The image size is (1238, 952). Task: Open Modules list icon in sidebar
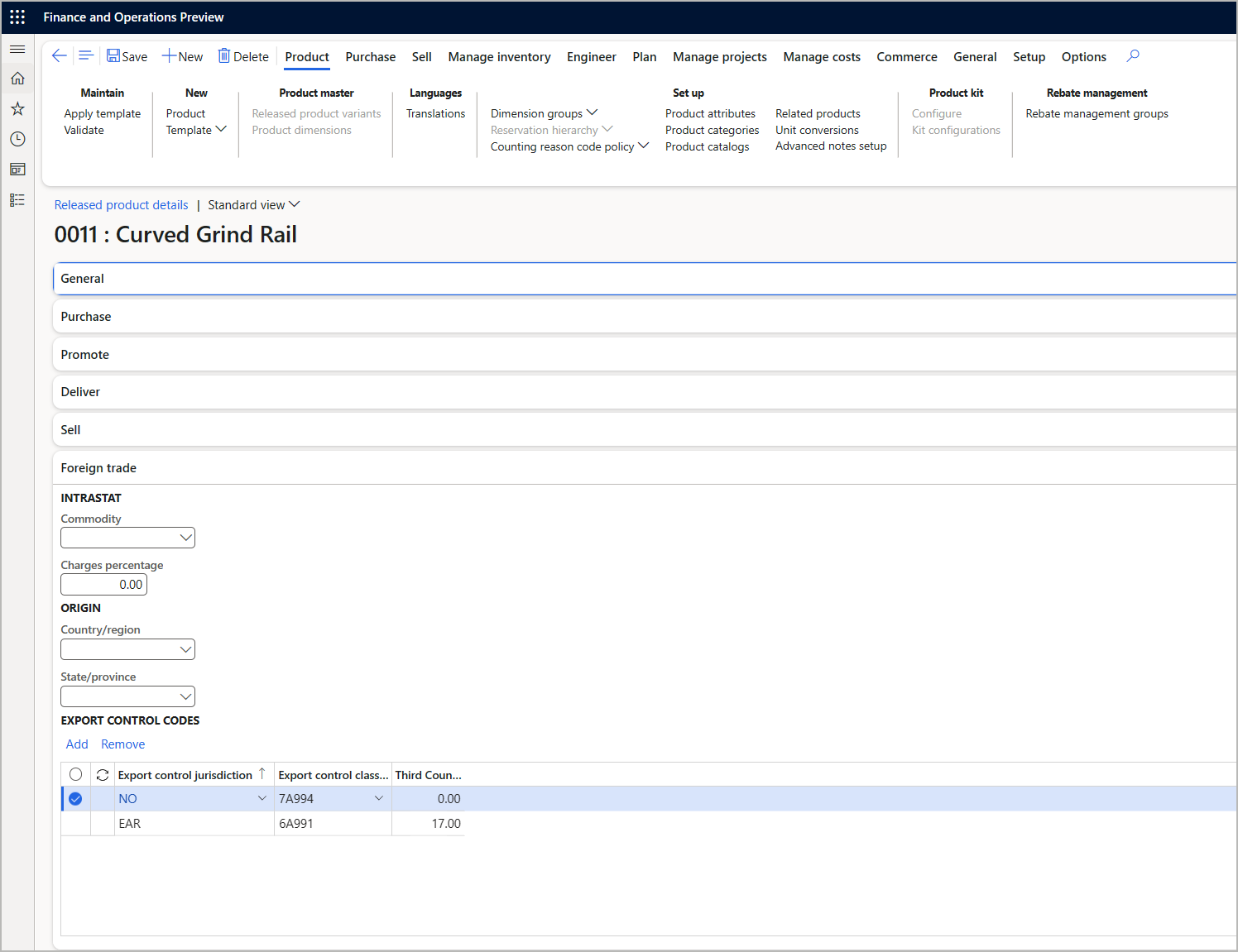point(17,199)
